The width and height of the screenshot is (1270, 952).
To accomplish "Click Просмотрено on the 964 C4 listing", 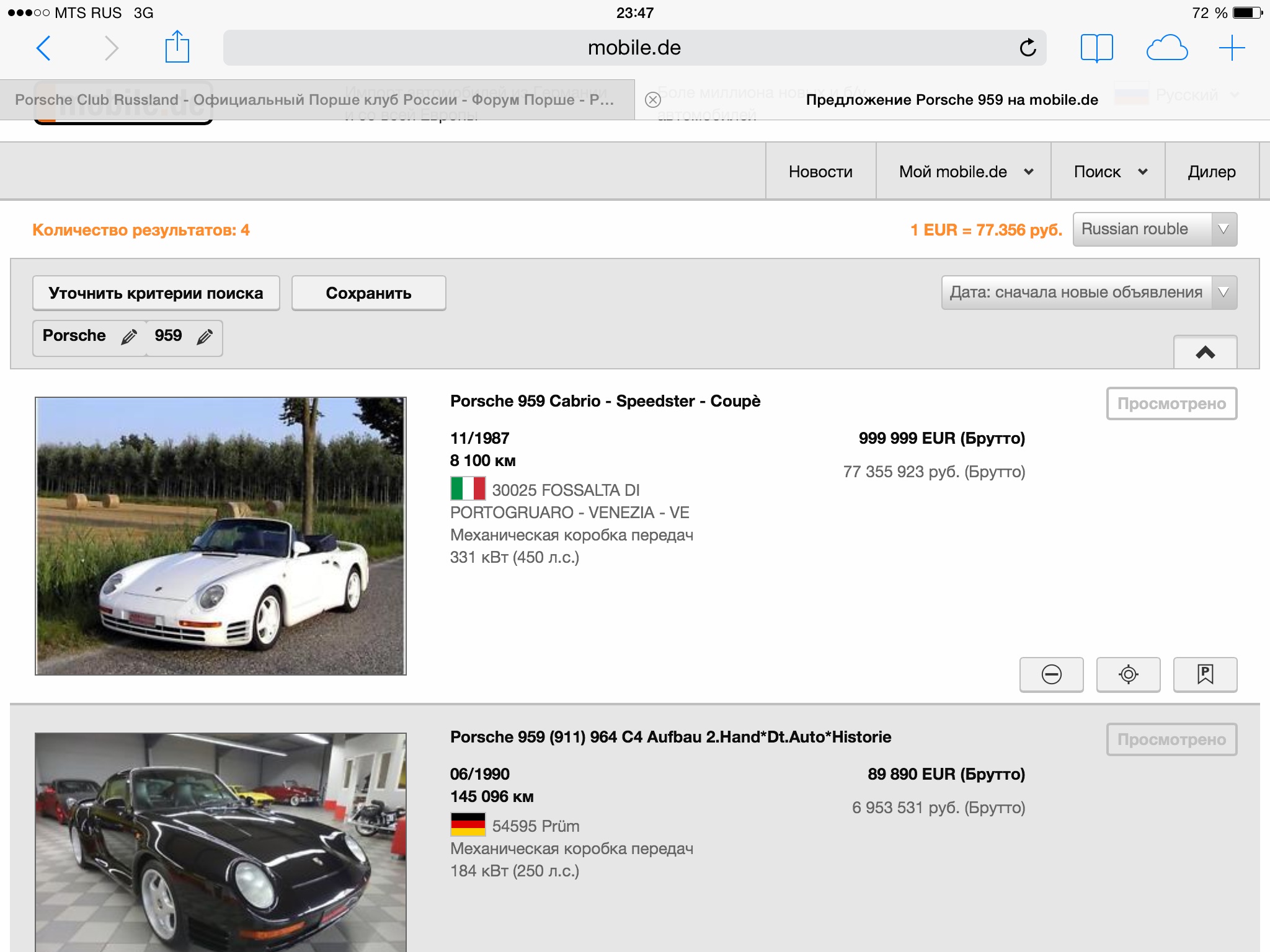I will click(x=1171, y=739).
